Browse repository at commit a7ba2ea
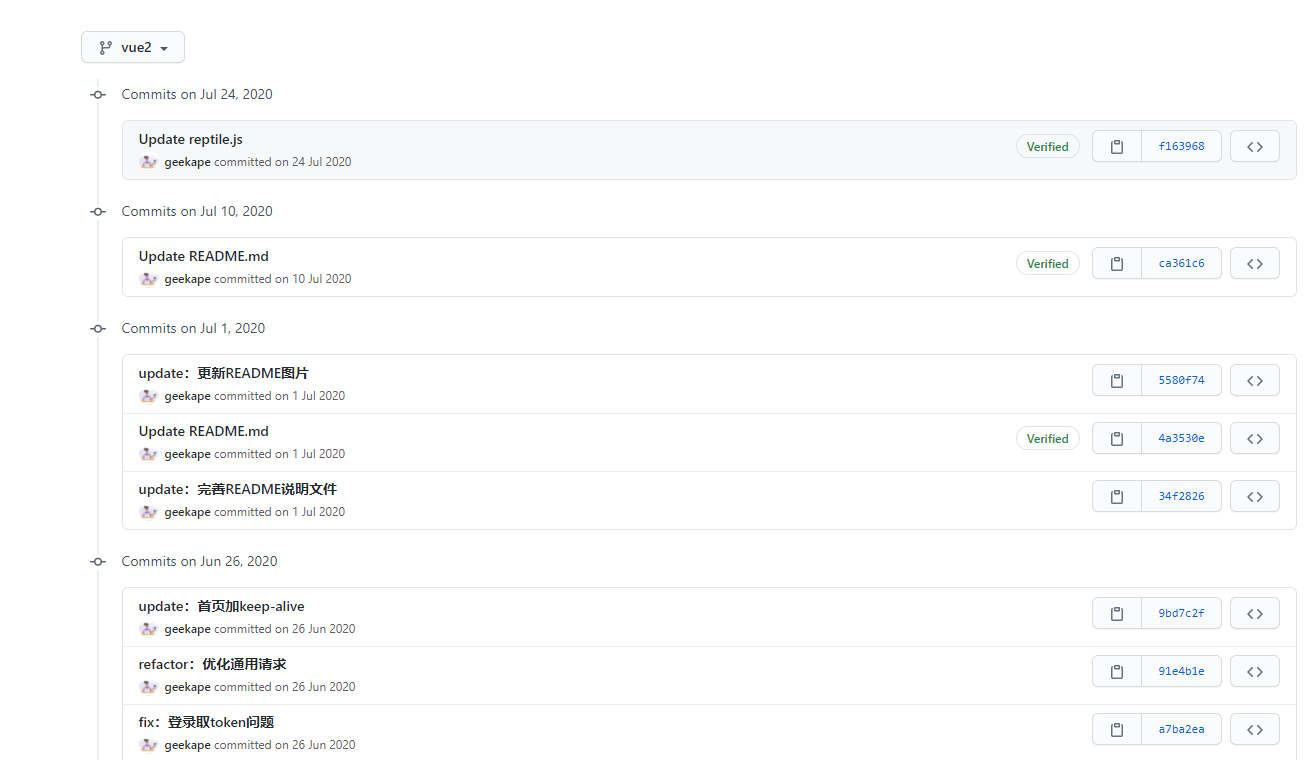Image resolution: width=1315 pixels, height=760 pixels. (x=1255, y=729)
